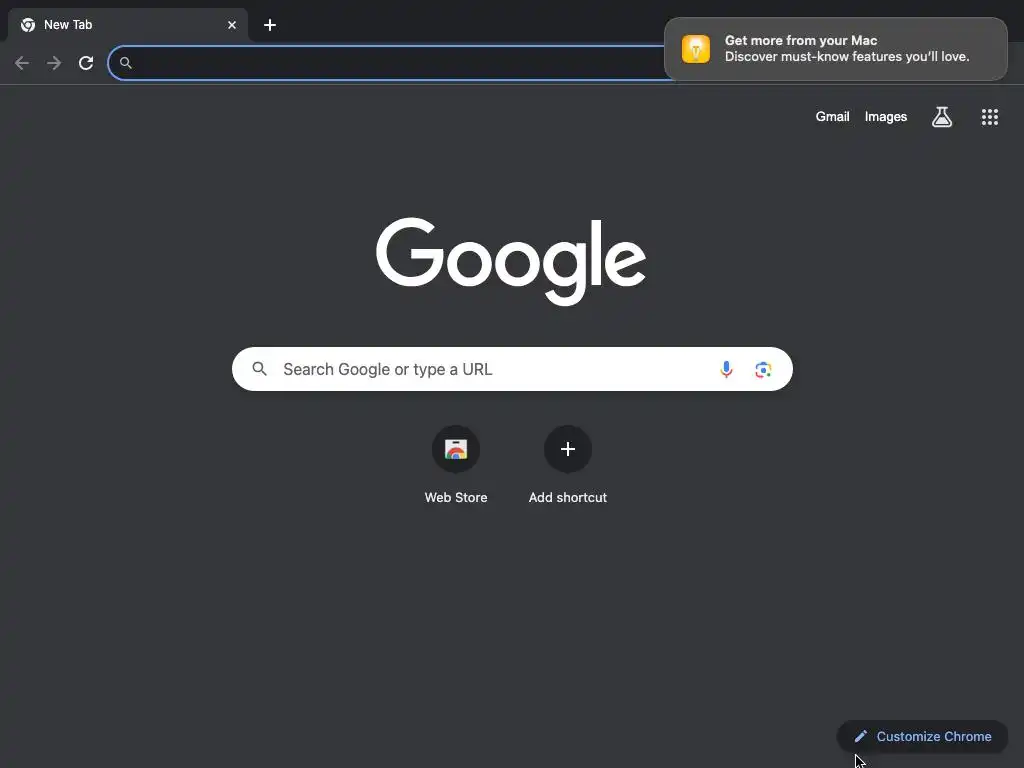Click the magnifier icon in the search box
The width and height of the screenshot is (1024, 768).
click(x=259, y=369)
